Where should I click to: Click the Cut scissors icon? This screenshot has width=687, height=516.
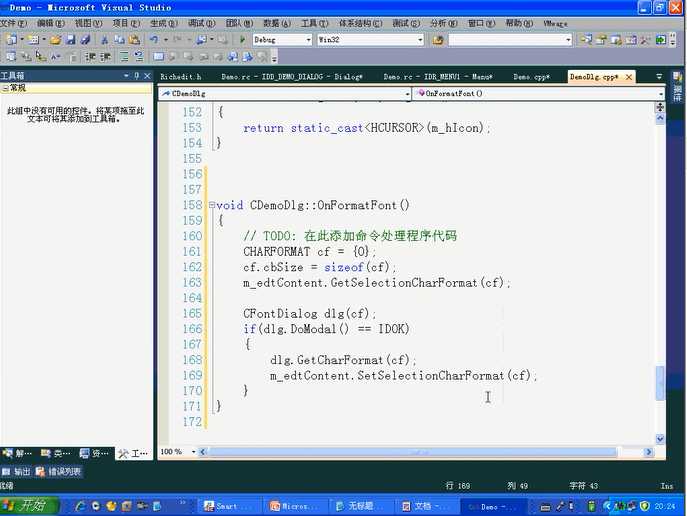(x=105, y=40)
